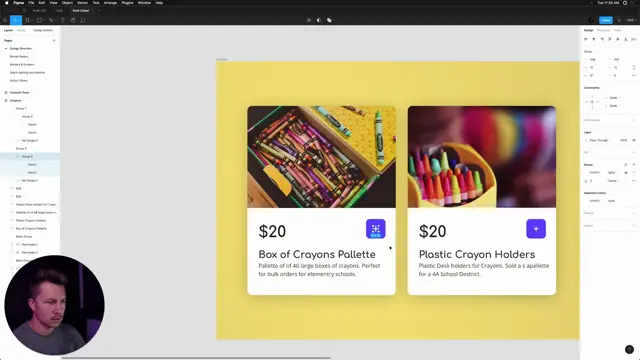Click the constrain proportions link icon
The height and width of the screenshot is (360, 640).
click(x=634, y=67)
